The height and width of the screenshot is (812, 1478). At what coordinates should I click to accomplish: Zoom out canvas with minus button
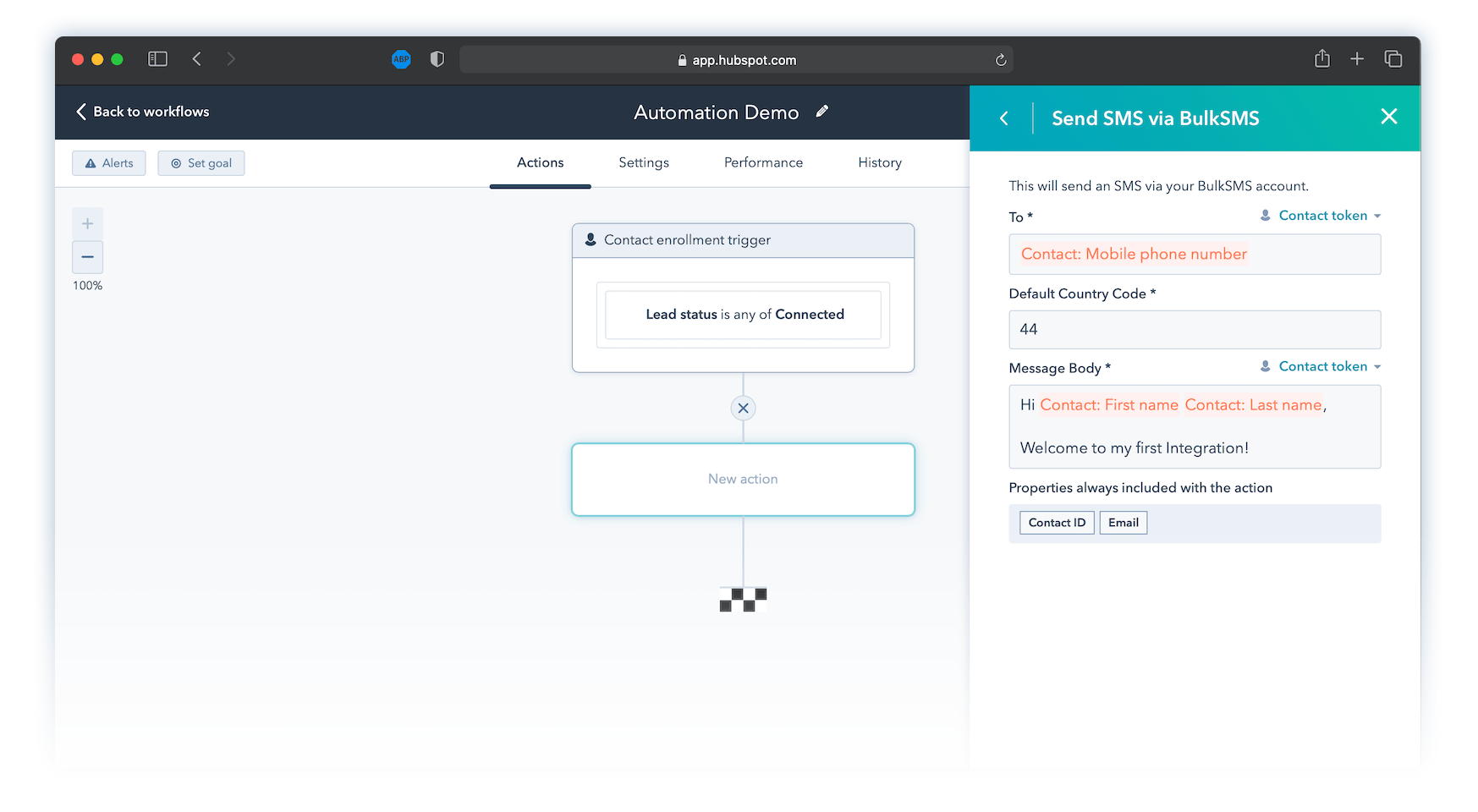pyautogui.click(x=87, y=257)
